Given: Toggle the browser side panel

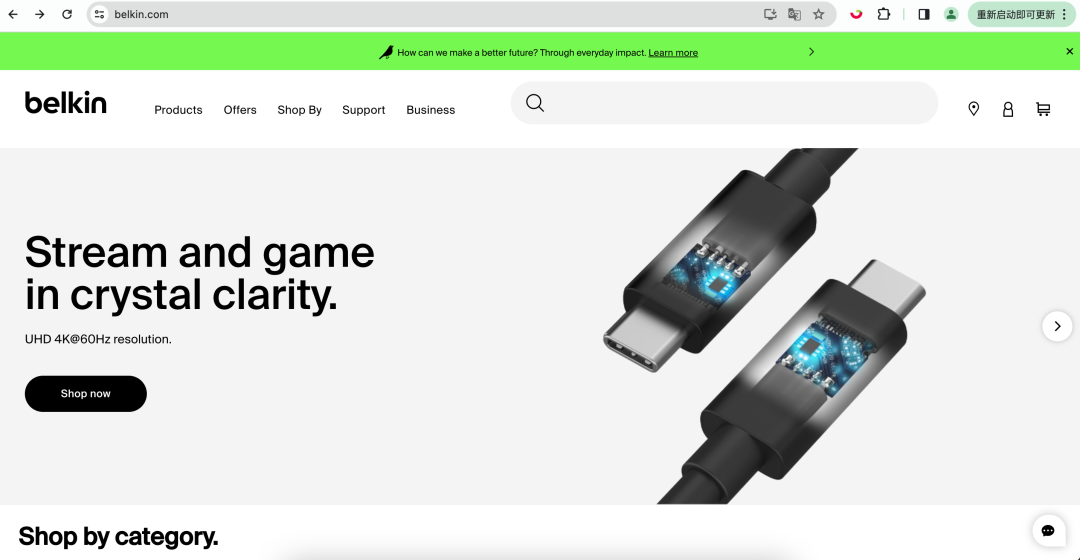Looking at the screenshot, I should [924, 14].
